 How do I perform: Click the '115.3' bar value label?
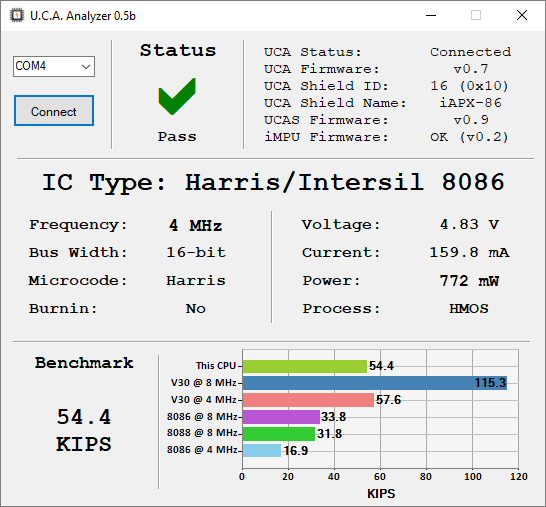pos(490,383)
